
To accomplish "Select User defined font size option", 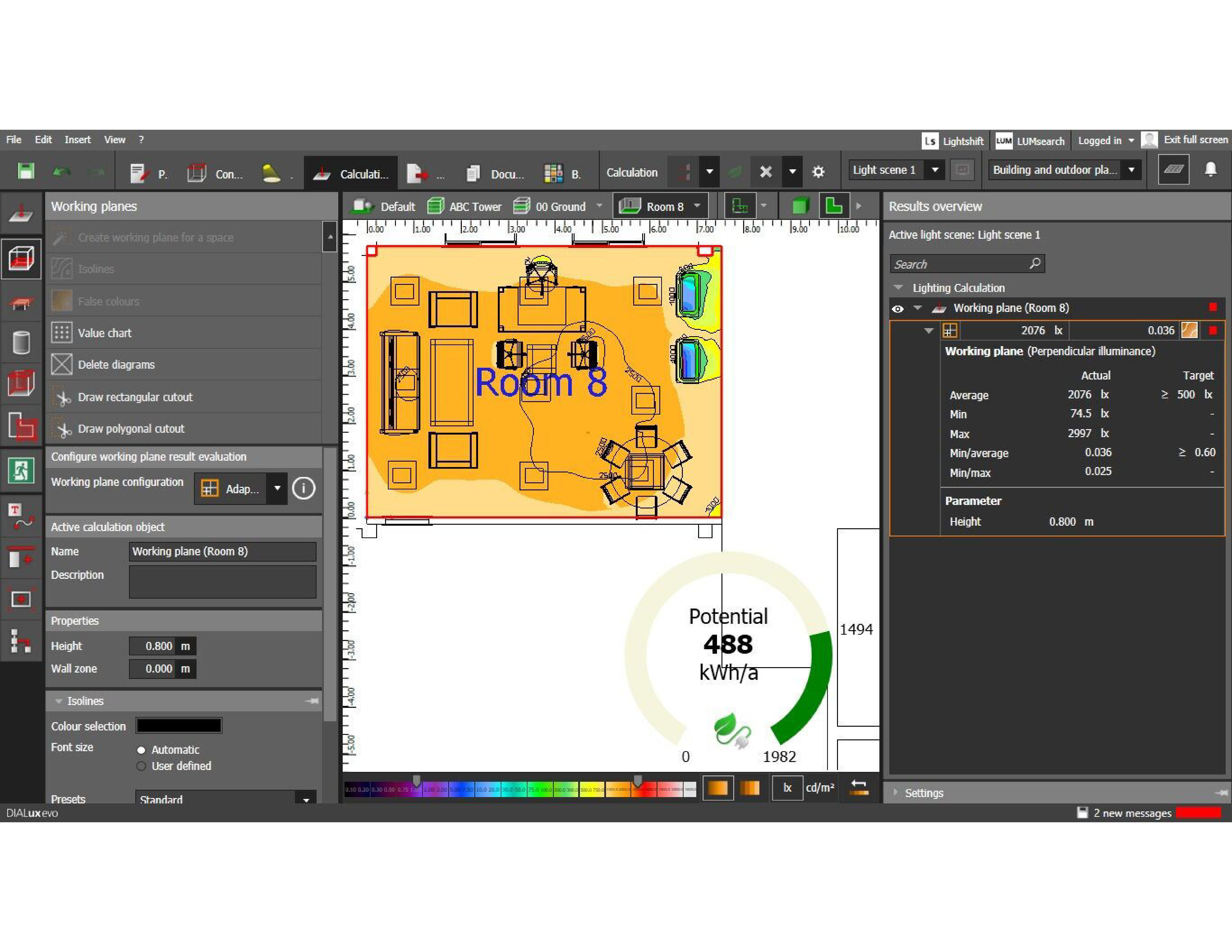I will point(141,766).
